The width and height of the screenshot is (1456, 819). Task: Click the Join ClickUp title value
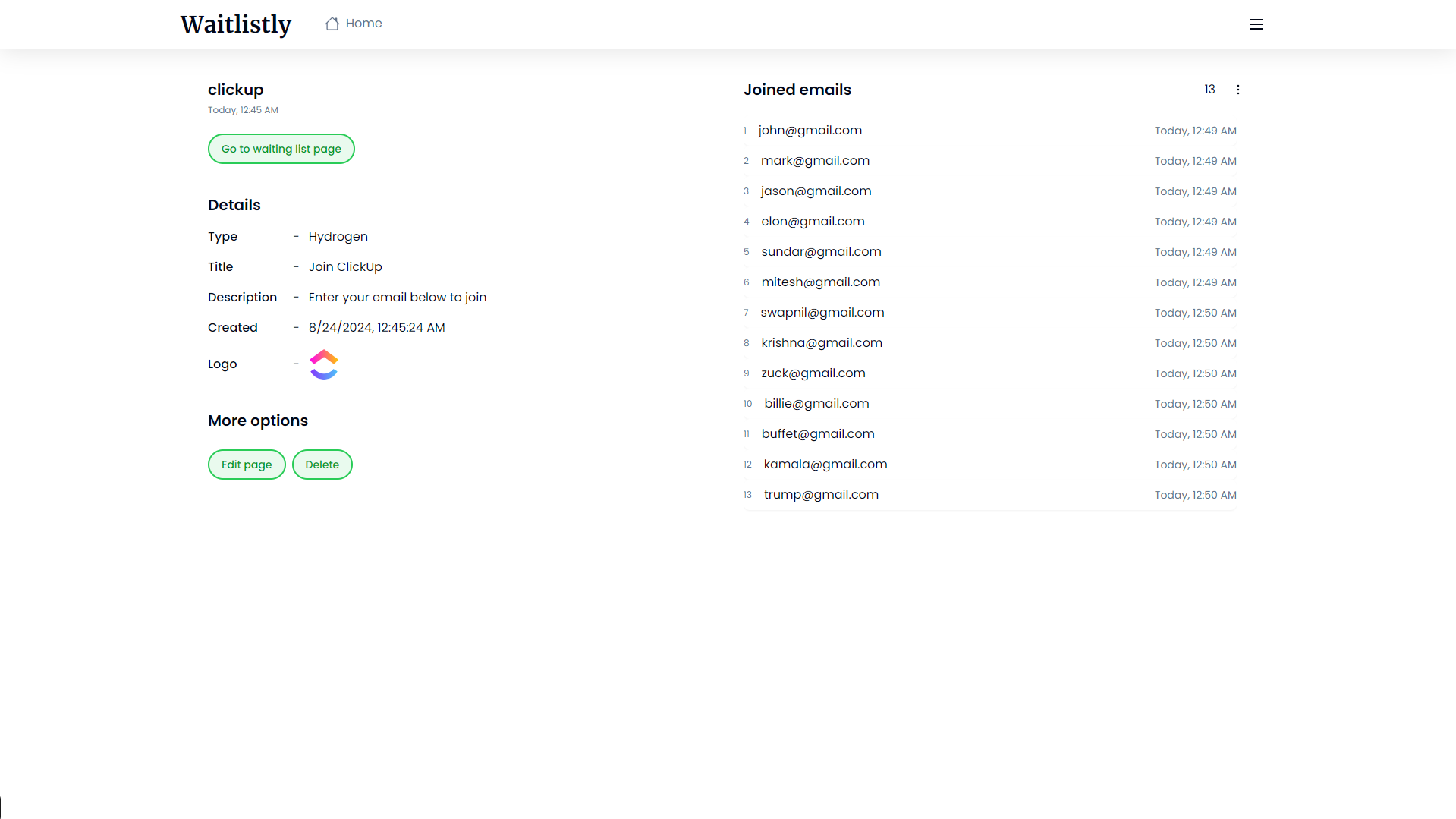tap(345, 267)
